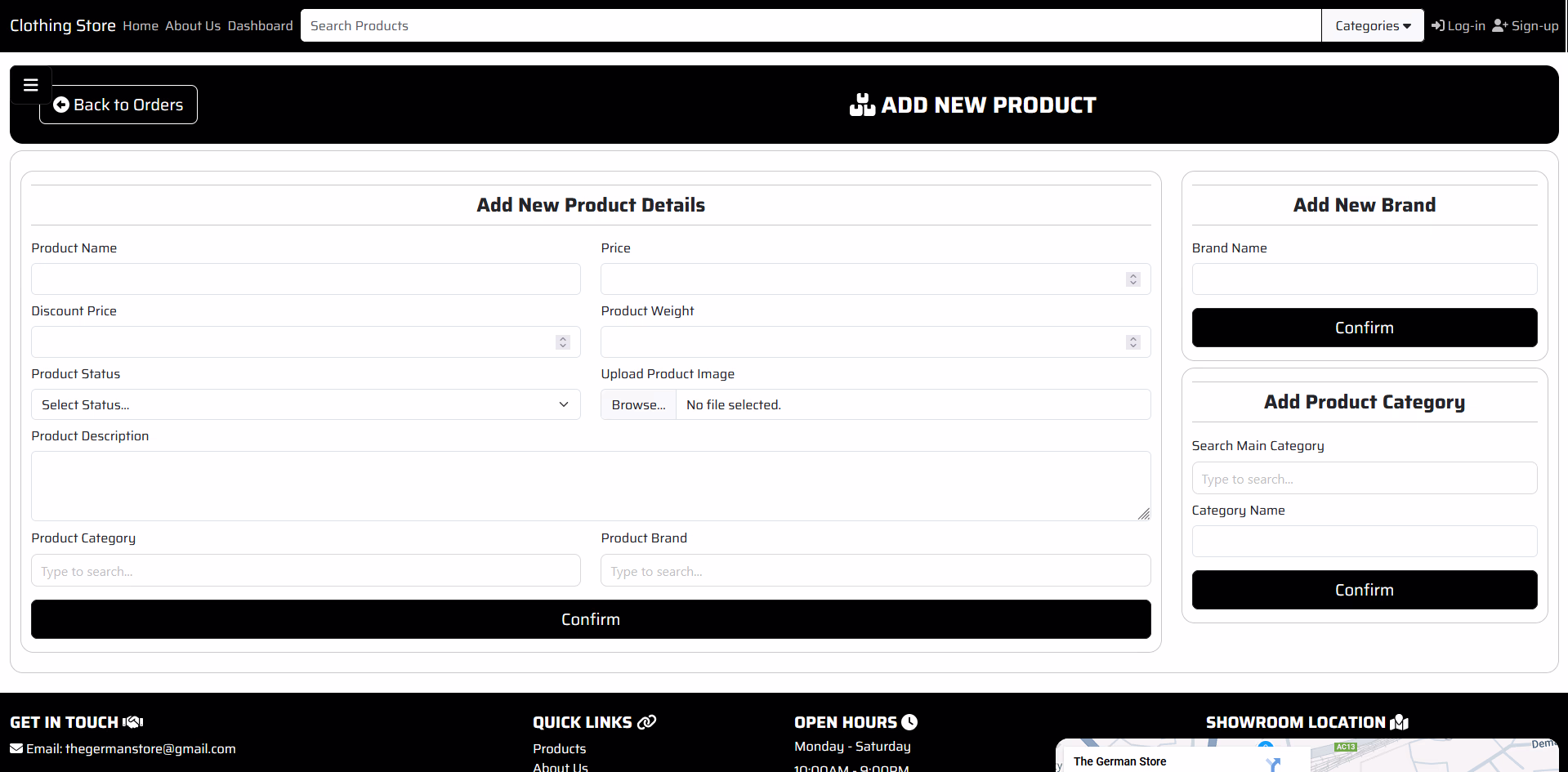Viewport: 1568px width, 772px height.
Task: Click the Product Description text area
Action: click(x=590, y=486)
